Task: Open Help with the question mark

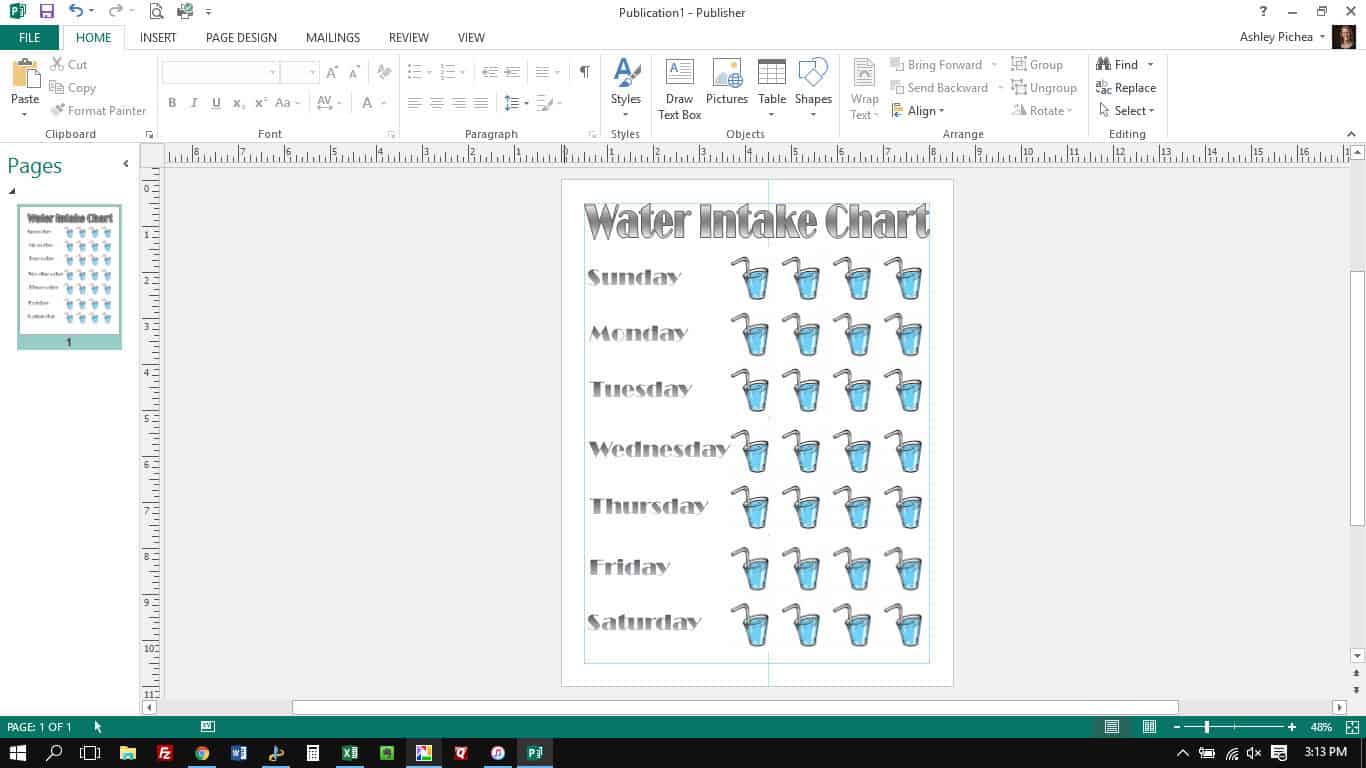Action: (x=1264, y=11)
